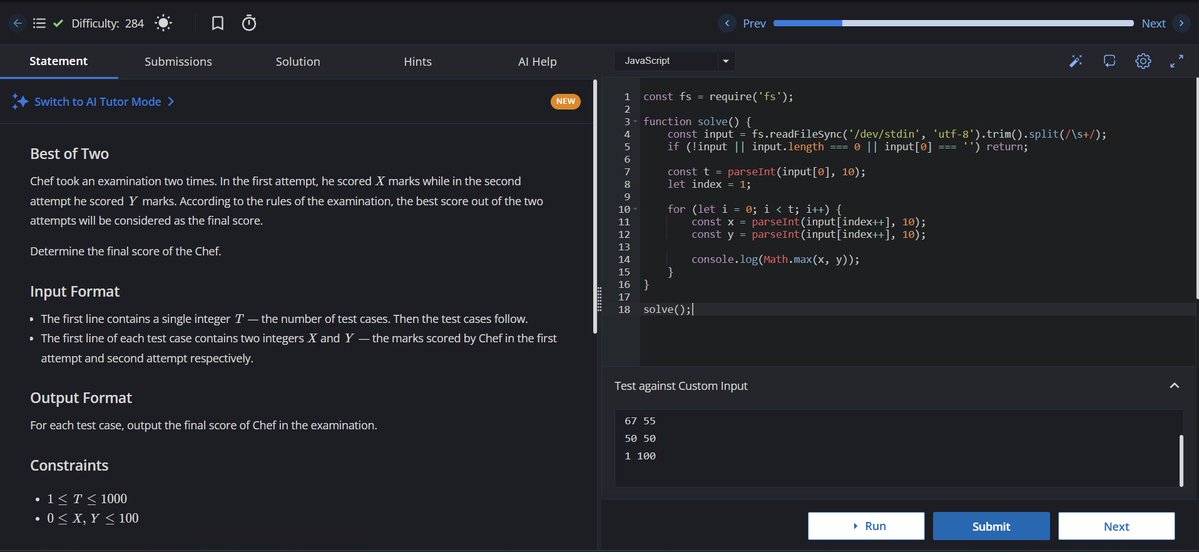Viewport: 1199px width, 552px height.
Task: Click the Next chevron icon at top
Action: point(1181,24)
